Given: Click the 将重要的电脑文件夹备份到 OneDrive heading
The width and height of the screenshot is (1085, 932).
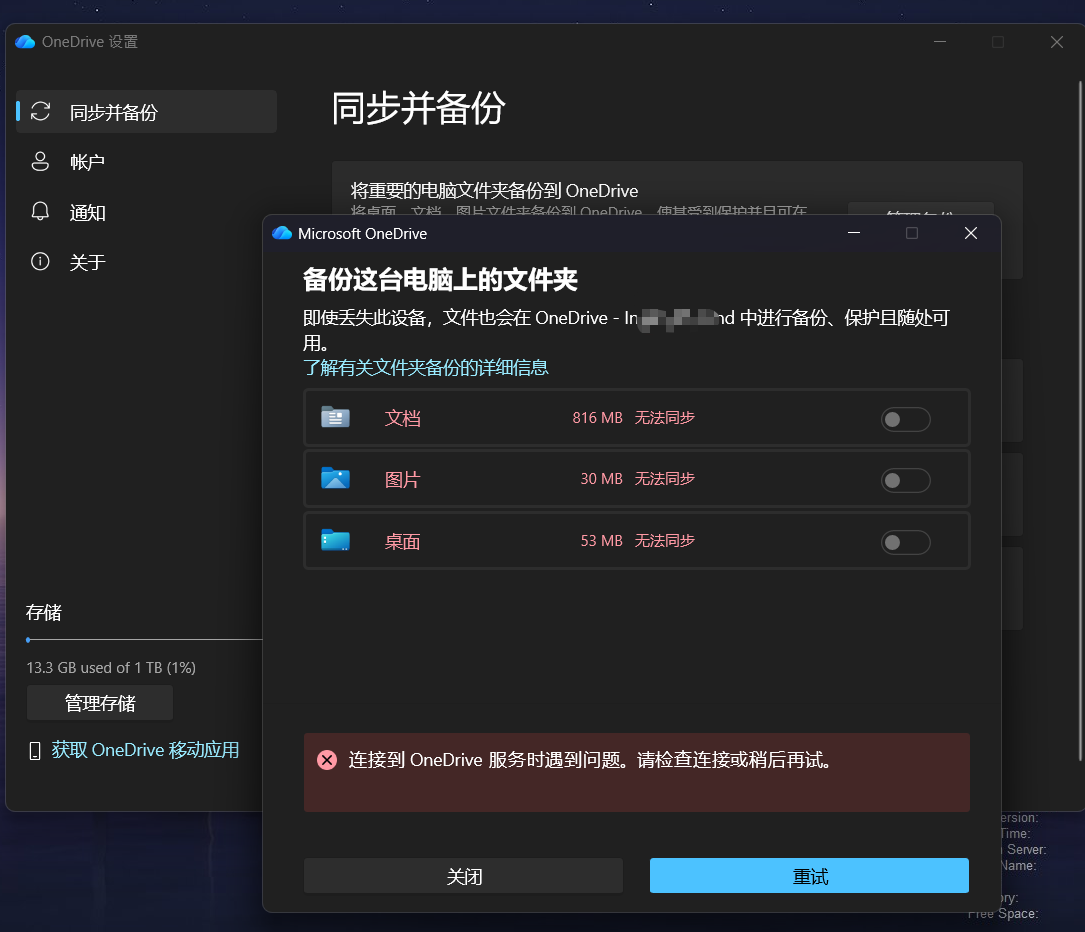Looking at the screenshot, I should [x=494, y=190].
